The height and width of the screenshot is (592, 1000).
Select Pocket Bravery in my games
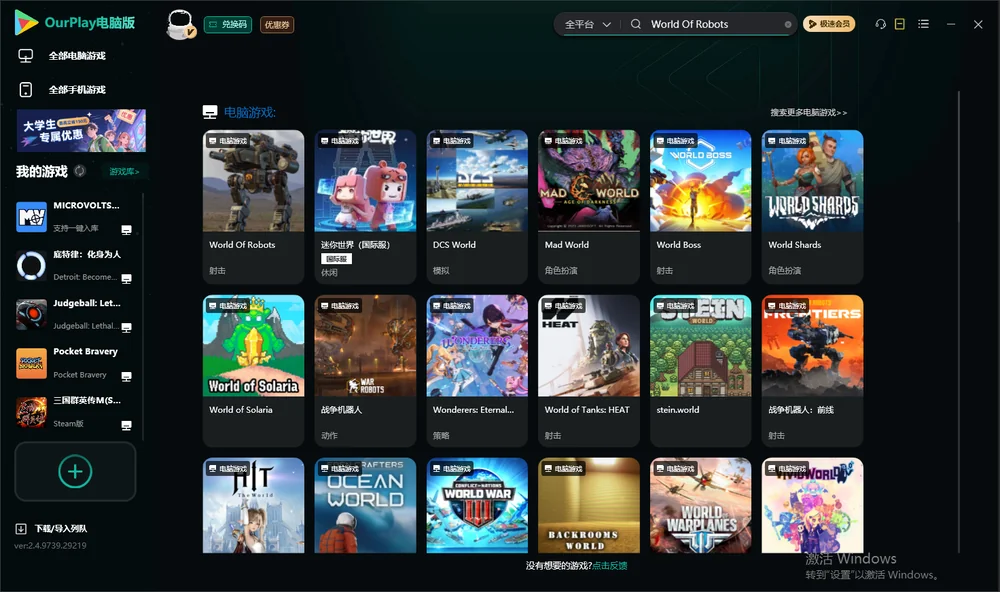coord(77,363)
